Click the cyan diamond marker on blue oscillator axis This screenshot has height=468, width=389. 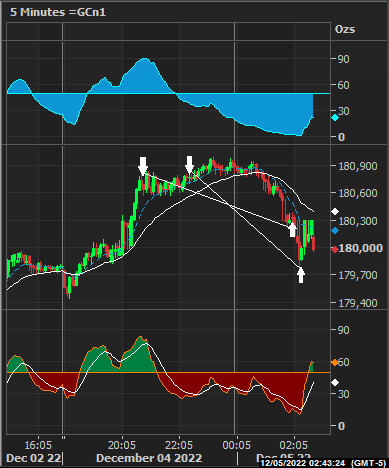[335, 117]
